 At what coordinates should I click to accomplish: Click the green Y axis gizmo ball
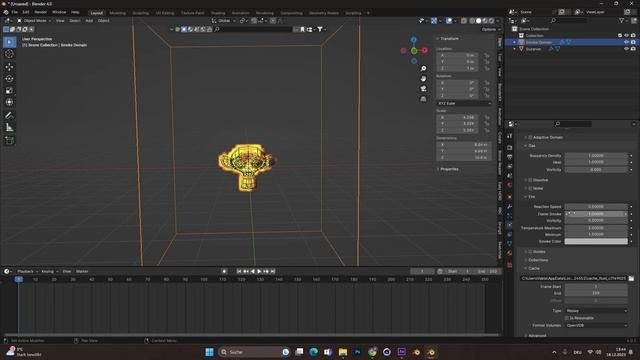coord(414,51)
